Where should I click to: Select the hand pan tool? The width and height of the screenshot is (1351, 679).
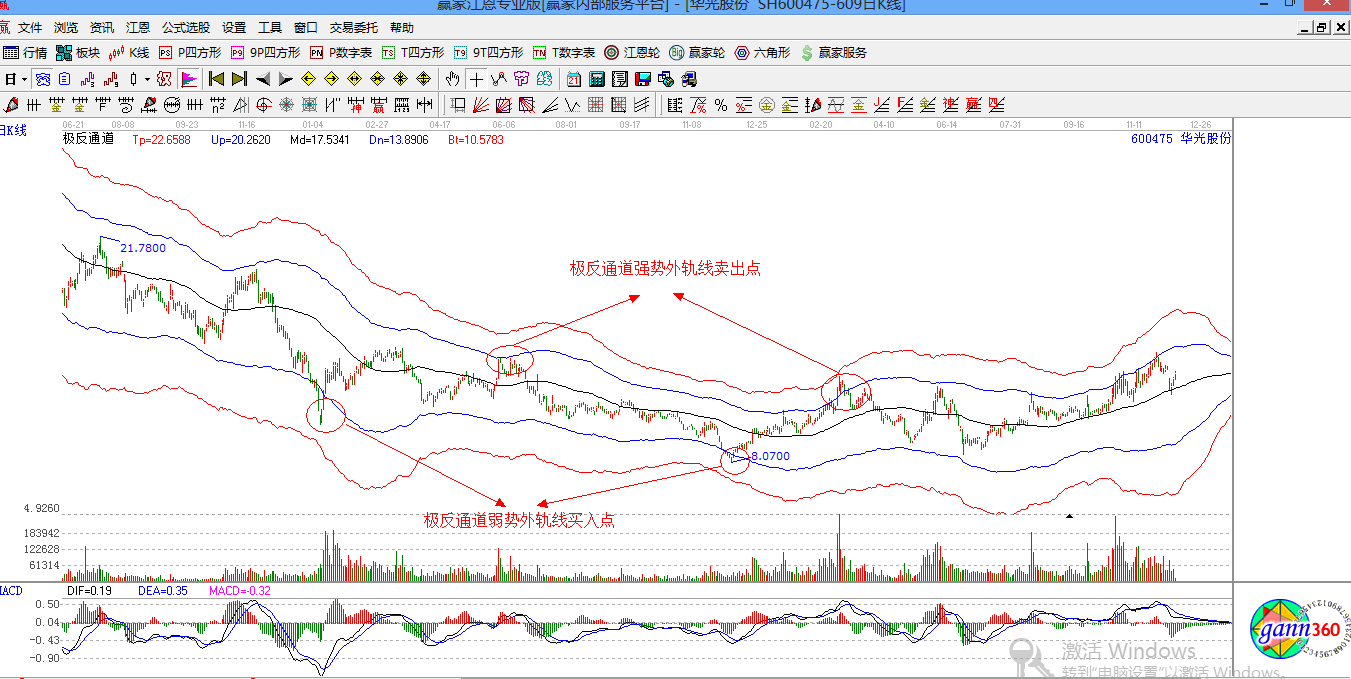(x=452, y=79)
